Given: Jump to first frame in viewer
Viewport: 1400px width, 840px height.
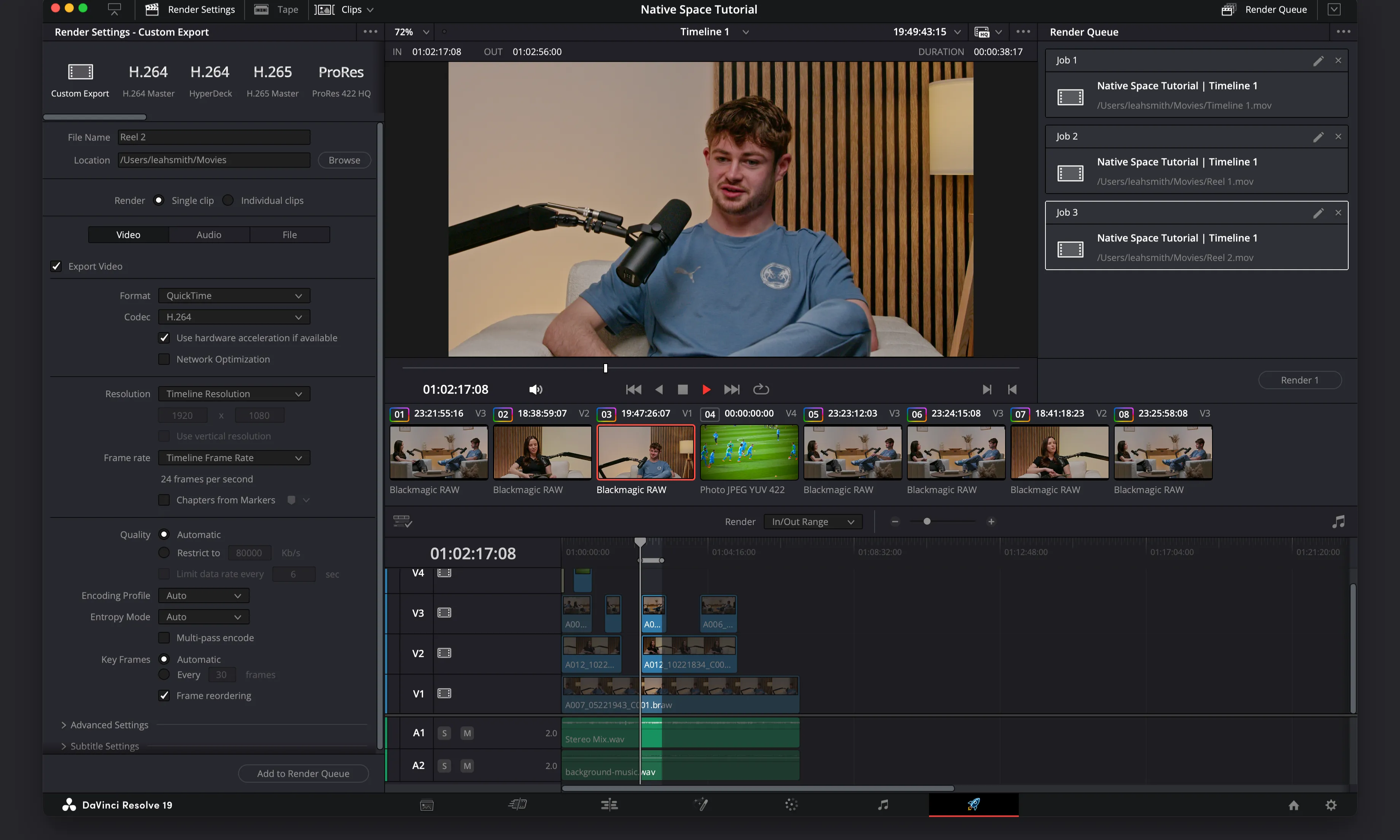Looking at the screenshot, I should [633, 390].
